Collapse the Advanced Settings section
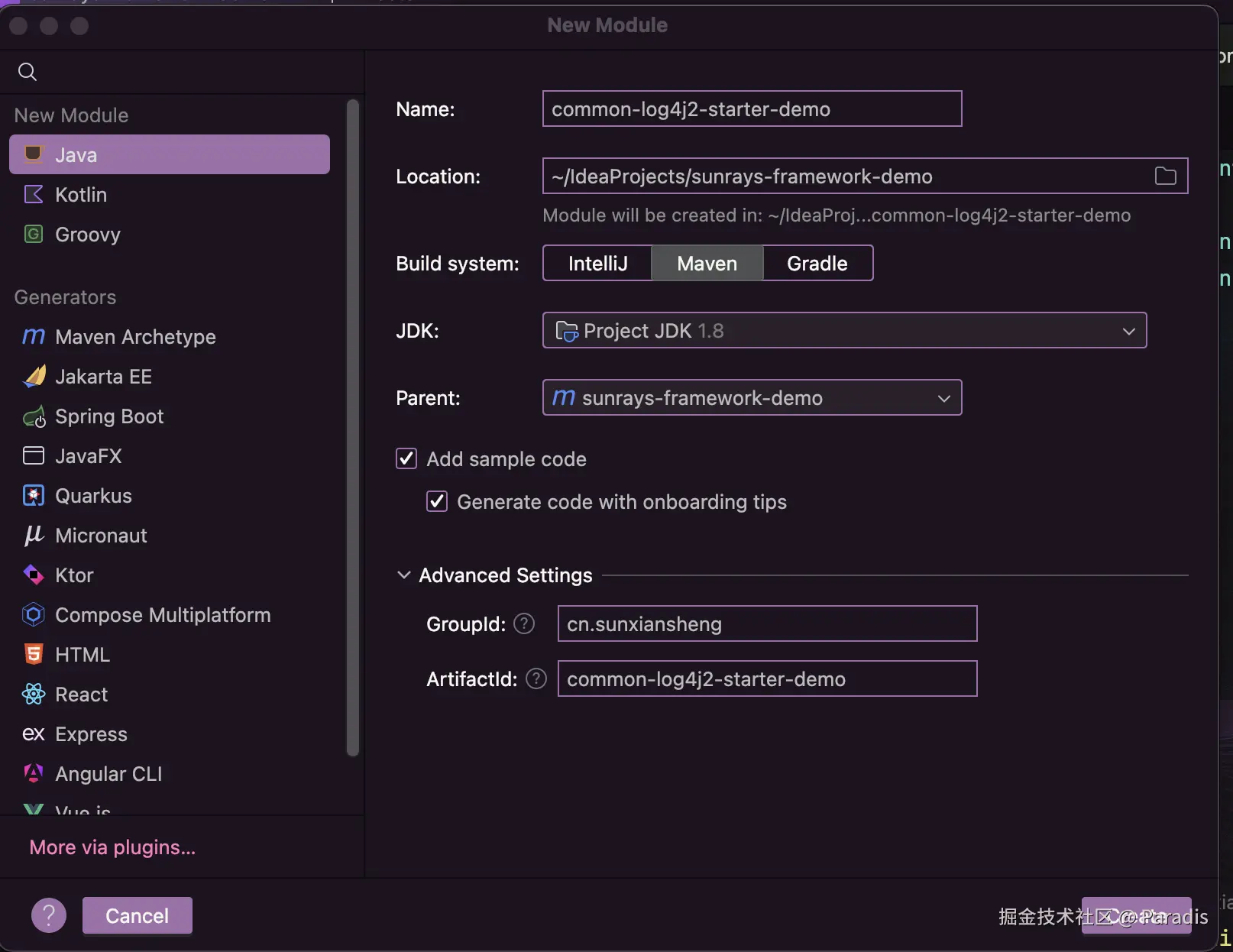Viewport: 1233px width, 952px height. click(x=404, y=575)
